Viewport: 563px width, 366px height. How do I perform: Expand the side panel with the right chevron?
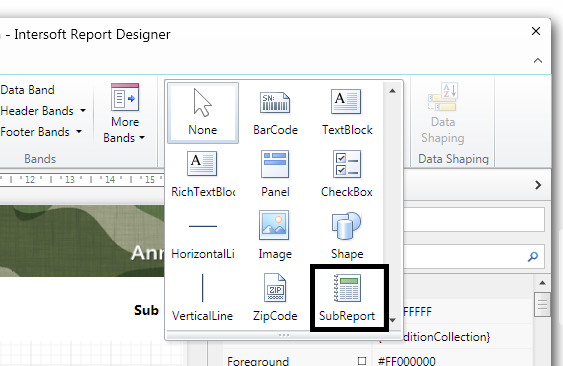538,185
